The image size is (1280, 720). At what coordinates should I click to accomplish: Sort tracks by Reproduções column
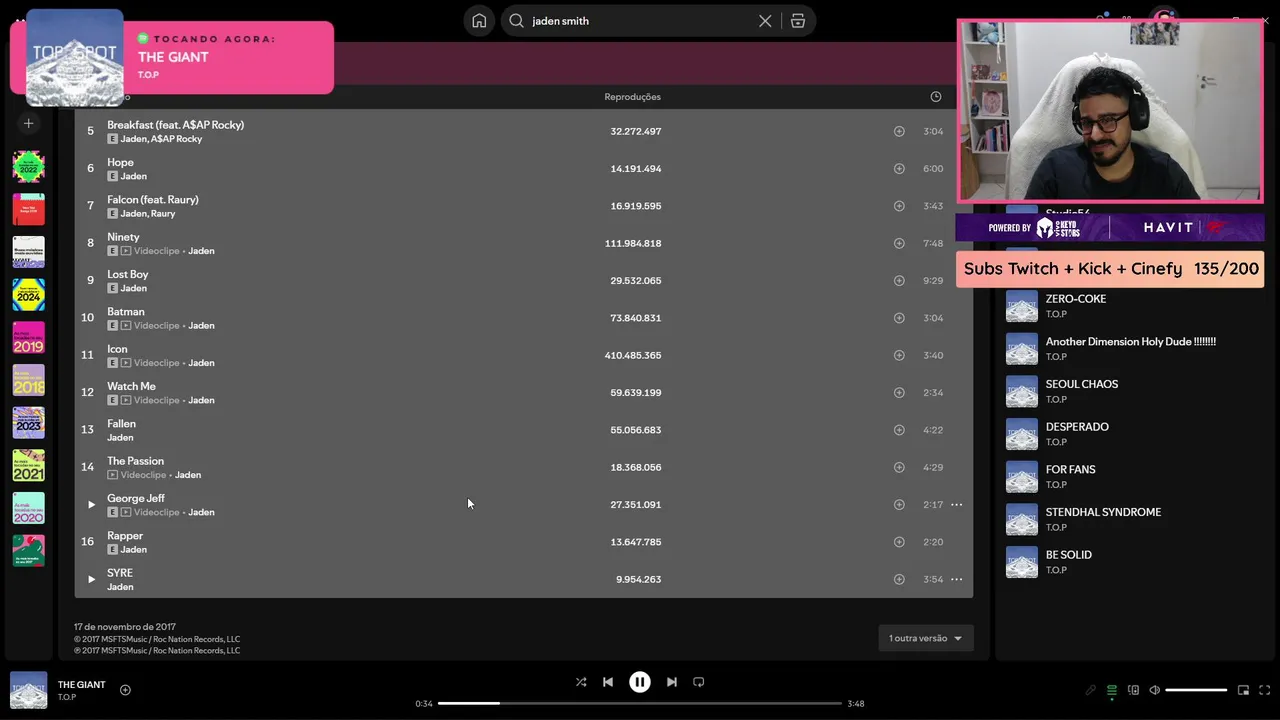click(632, 97)
